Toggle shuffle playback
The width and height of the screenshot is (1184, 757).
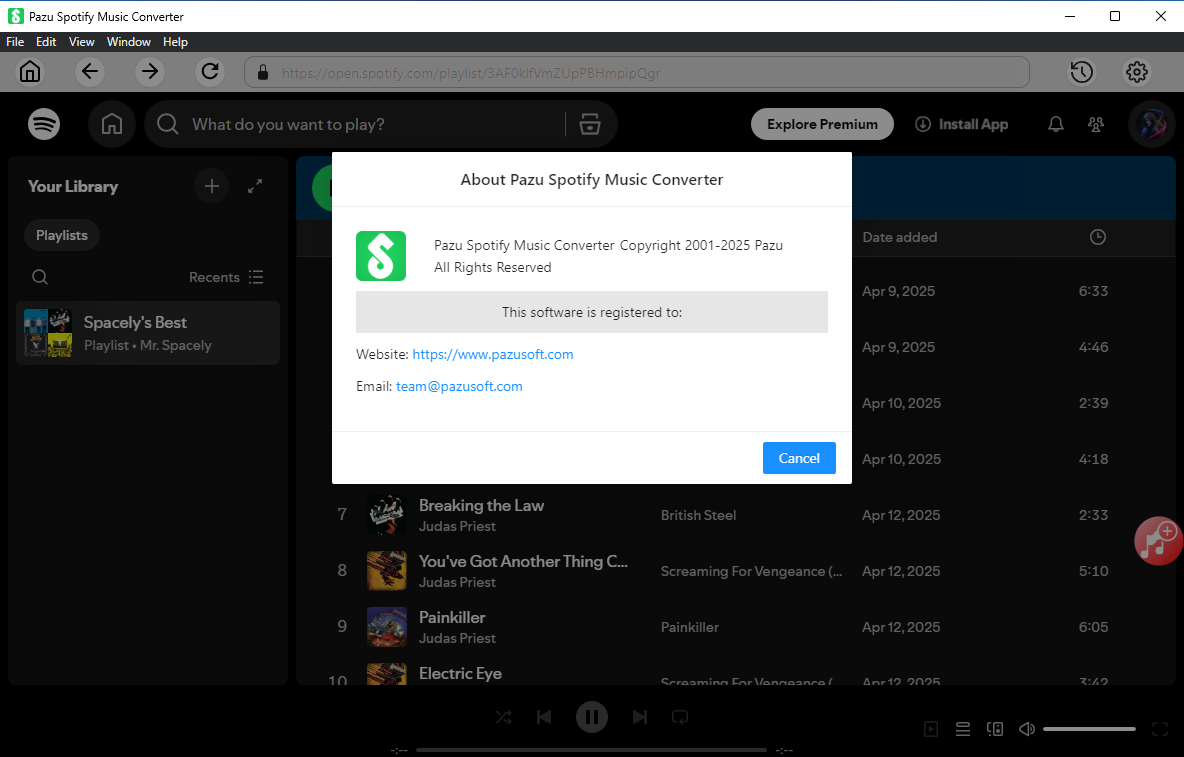click(x=504, y=717)
